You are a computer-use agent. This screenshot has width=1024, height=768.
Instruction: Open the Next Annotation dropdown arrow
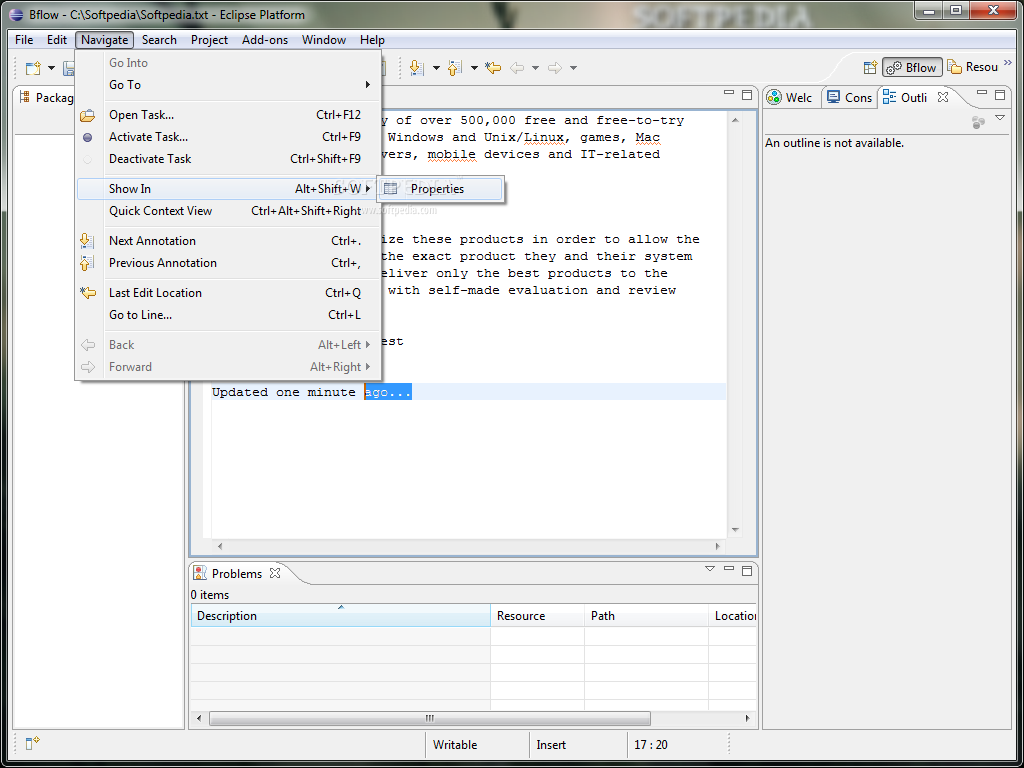tap(436, 68)
